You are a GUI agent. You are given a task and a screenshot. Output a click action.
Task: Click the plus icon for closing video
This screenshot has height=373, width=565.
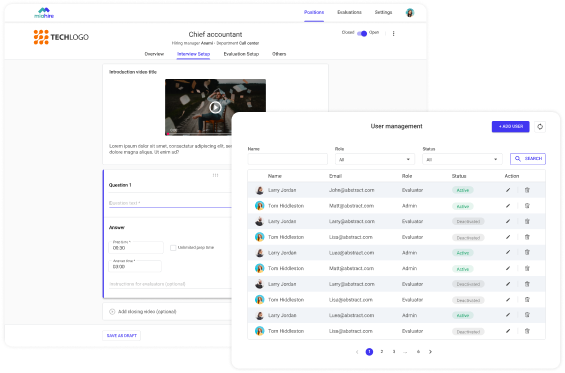[112, 312]
